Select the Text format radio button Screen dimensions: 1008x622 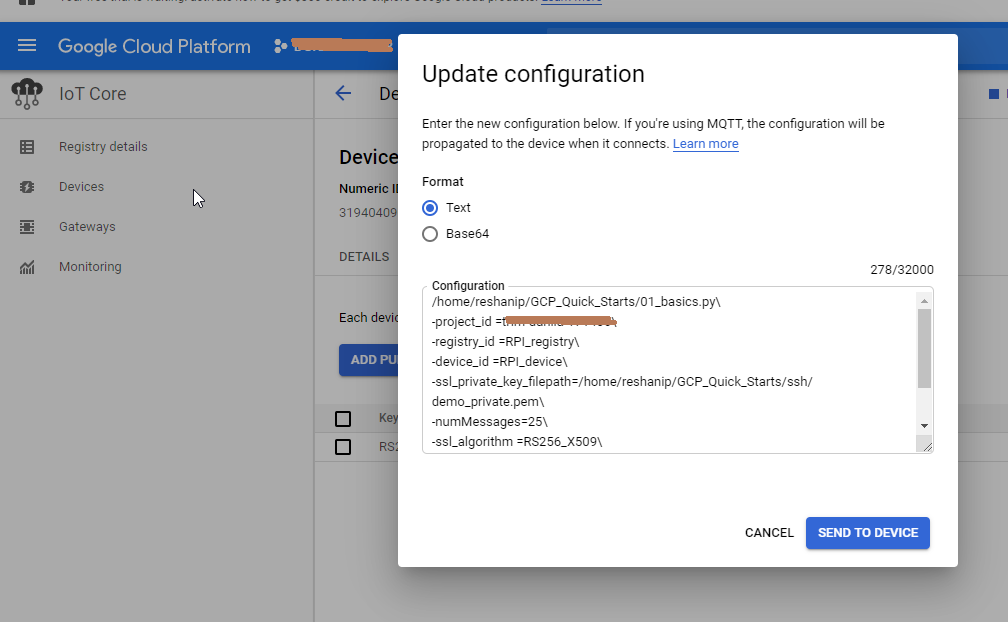[430, 208]
